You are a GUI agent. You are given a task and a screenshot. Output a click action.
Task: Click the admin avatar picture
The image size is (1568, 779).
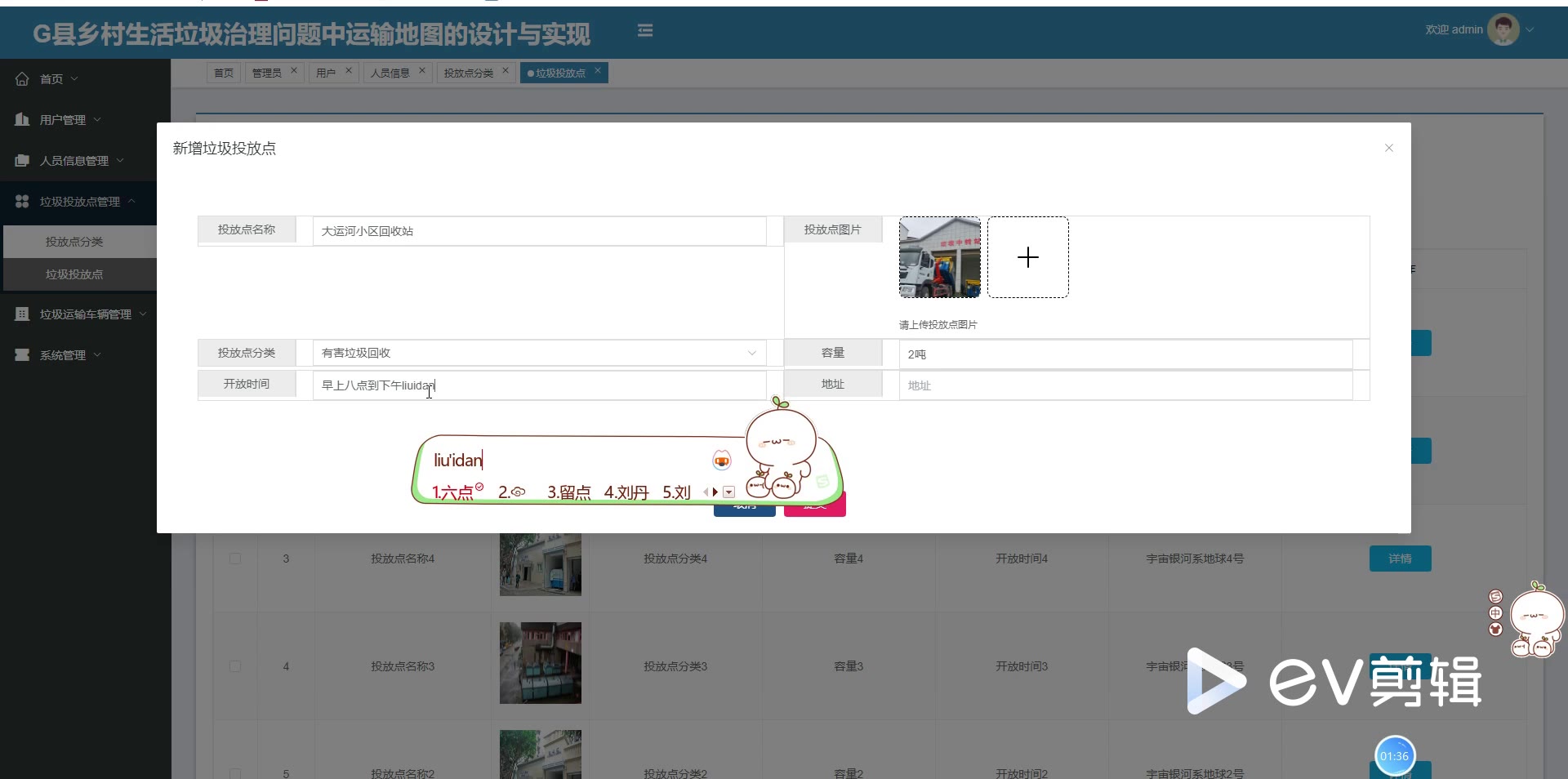[1503, 29]
